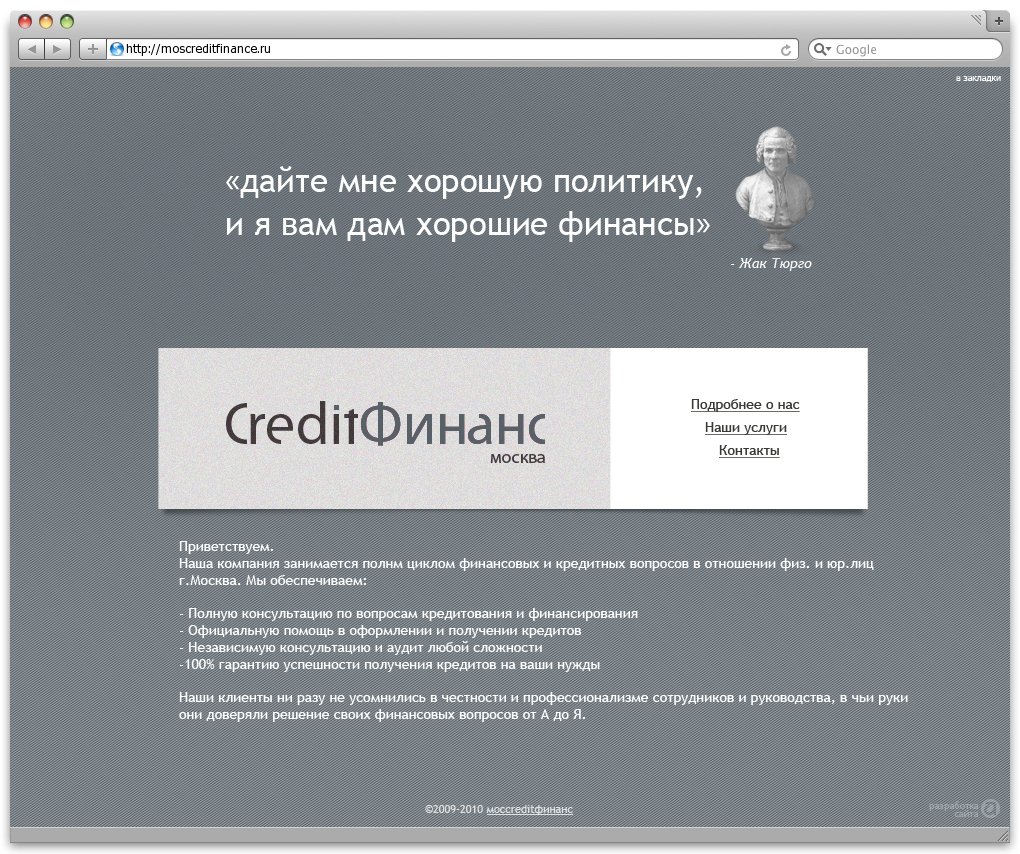This screenshot has height=854, width=1020.
Task: Go to the "Наши услуги" menu link
Action: click(x=745, y=428)
